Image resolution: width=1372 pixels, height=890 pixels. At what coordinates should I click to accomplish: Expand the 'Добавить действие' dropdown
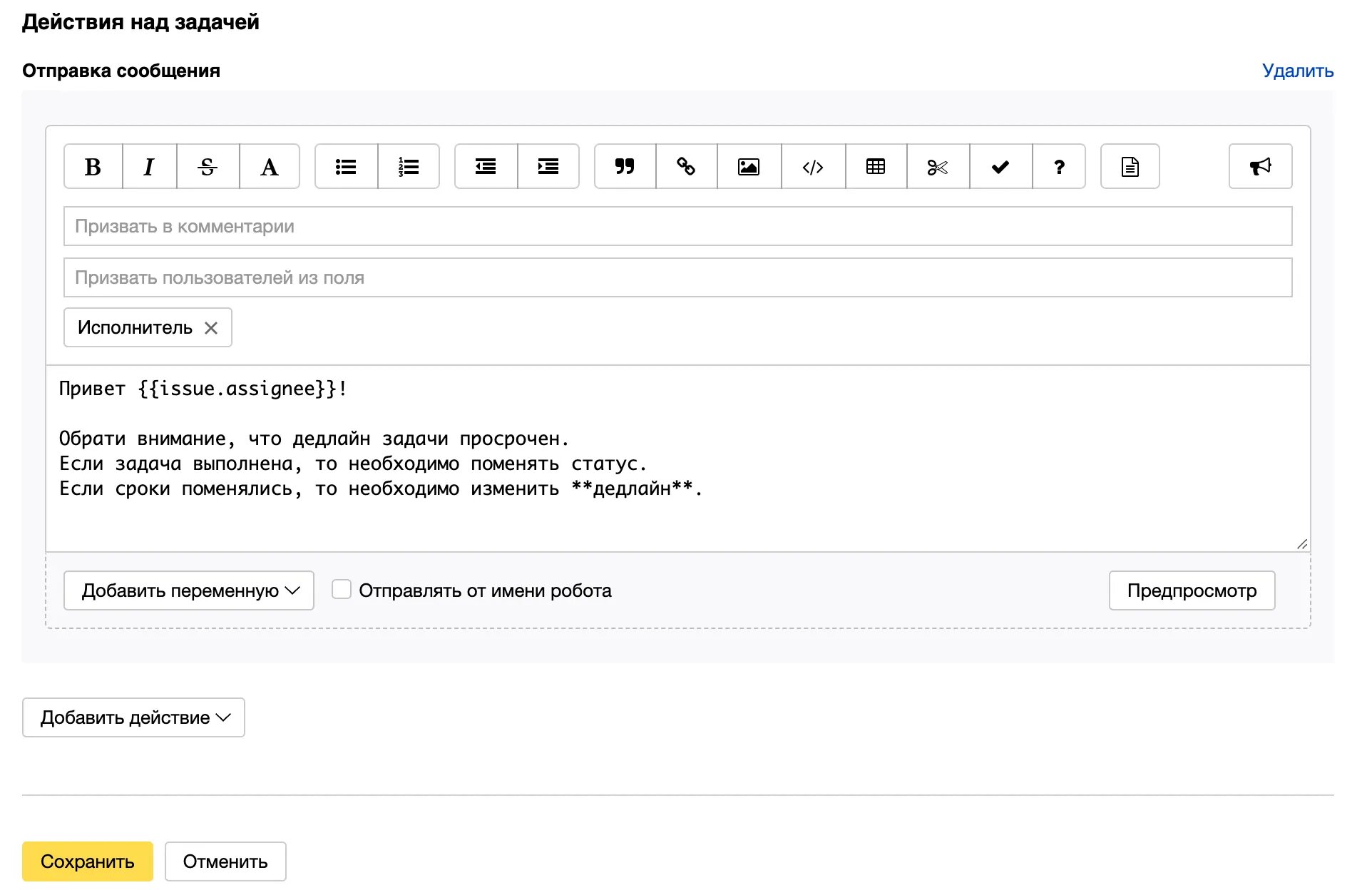point(134,717)
